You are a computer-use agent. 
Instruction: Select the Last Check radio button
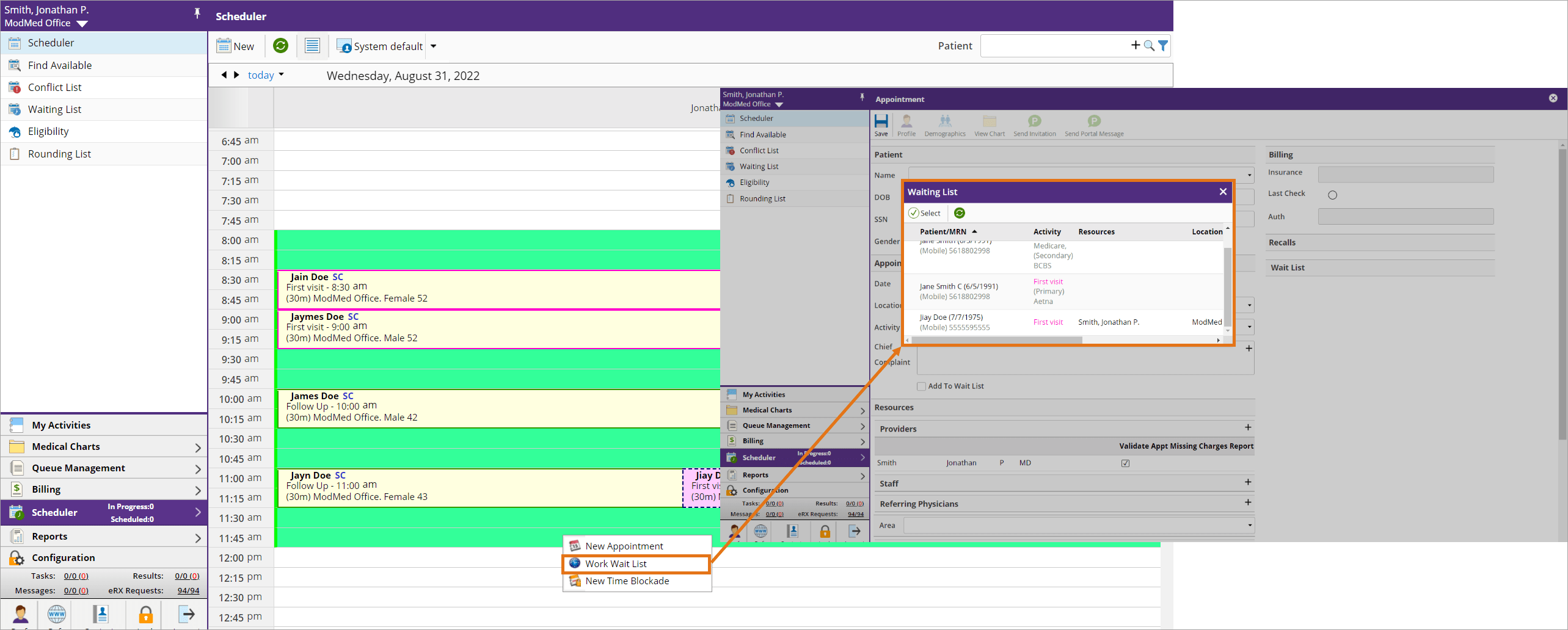(1333, 195)
